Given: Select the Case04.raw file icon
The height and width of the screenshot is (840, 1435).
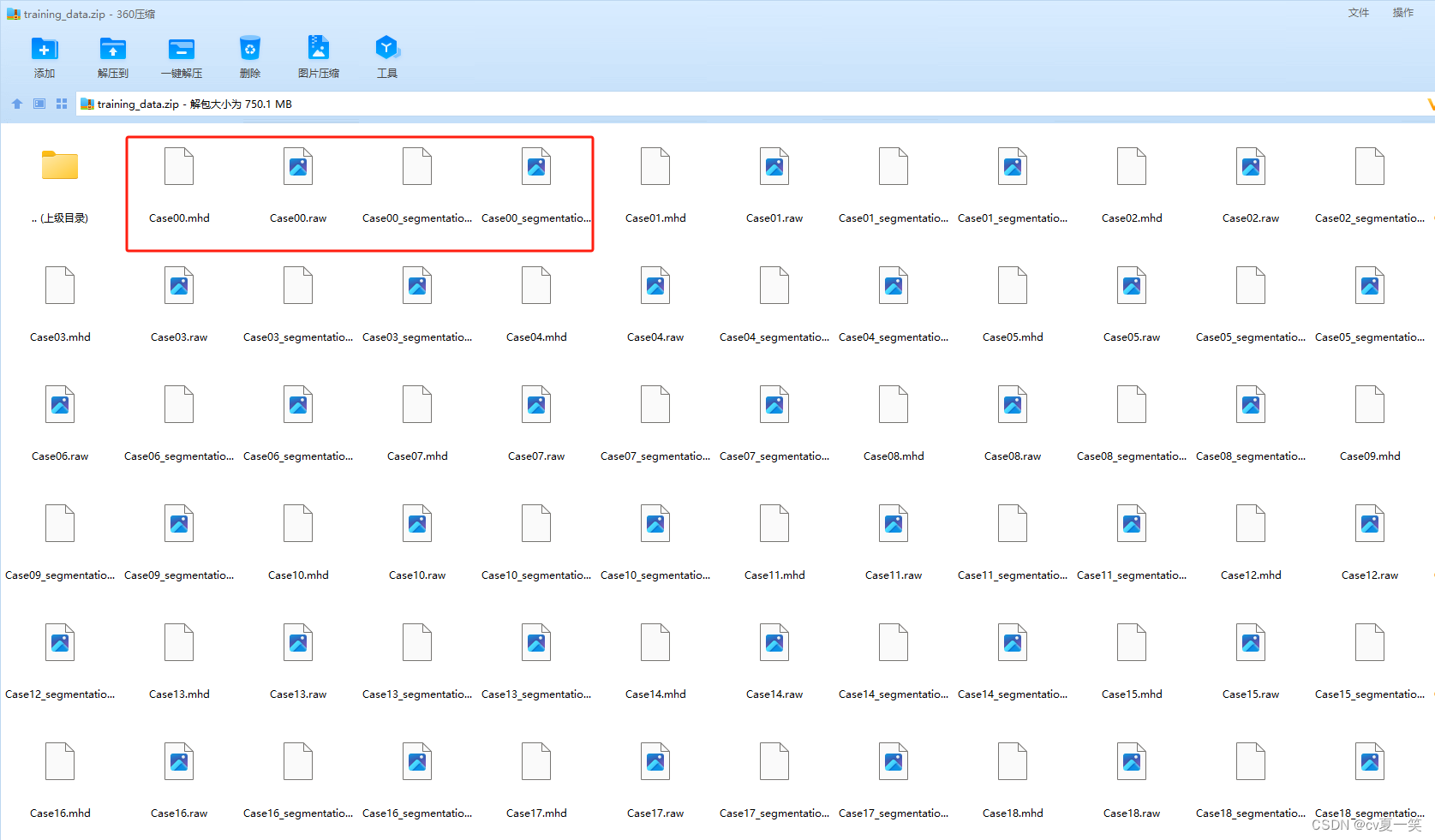Looking at the screenshot, I should point(655,285).
